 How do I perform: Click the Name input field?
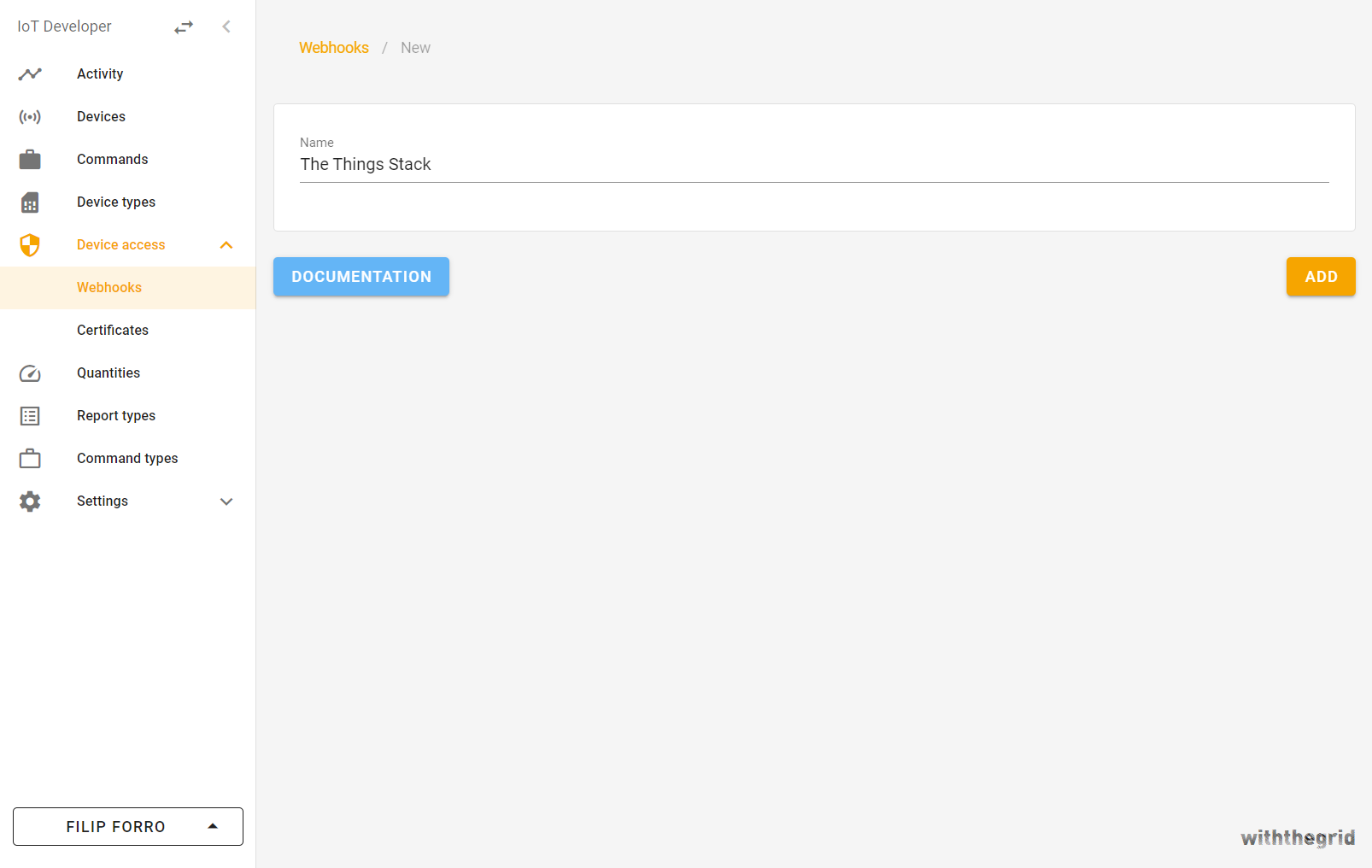click(812, 164)
